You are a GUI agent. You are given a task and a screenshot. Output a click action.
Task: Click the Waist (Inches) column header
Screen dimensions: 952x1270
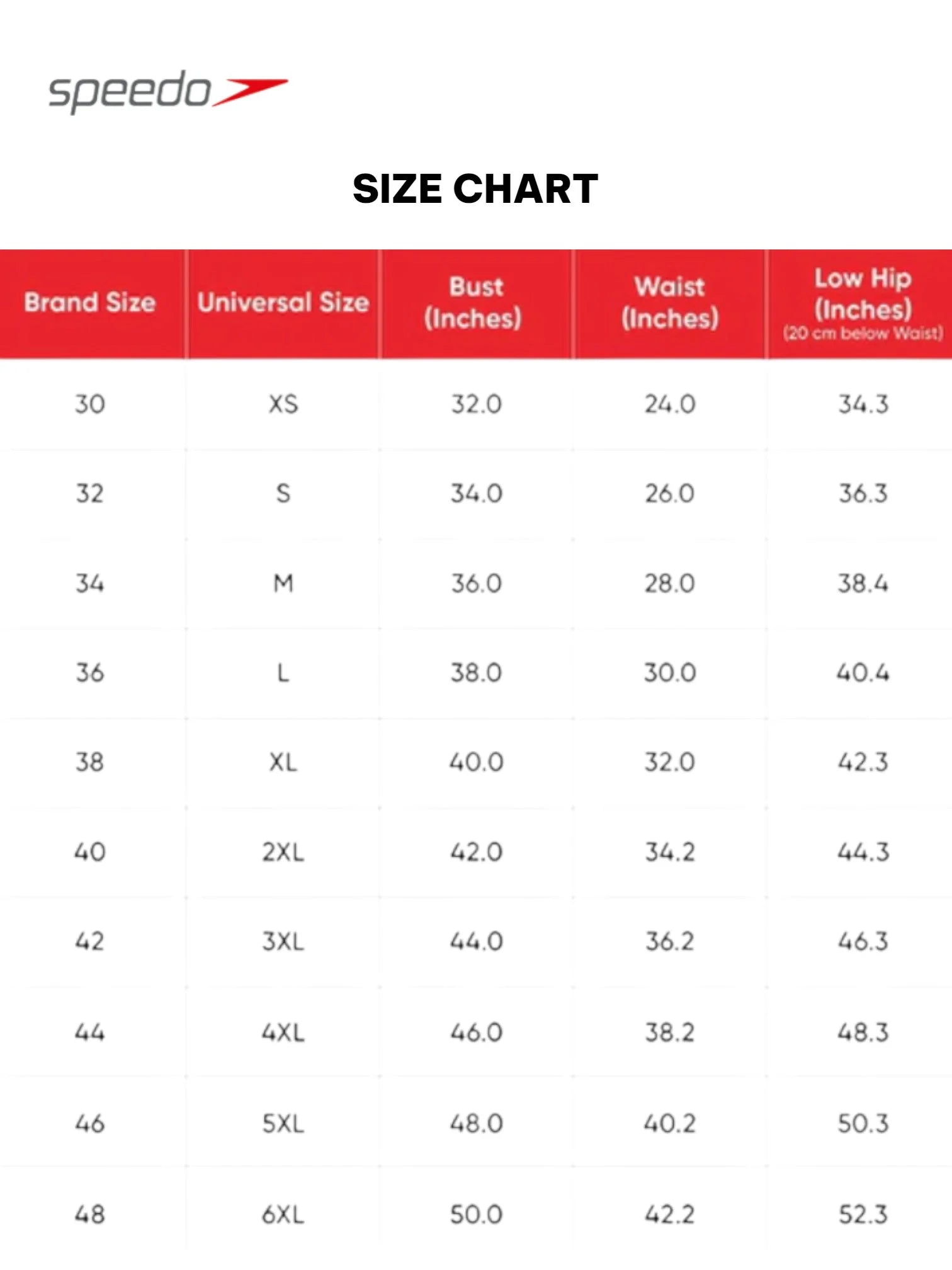point(669,302)
